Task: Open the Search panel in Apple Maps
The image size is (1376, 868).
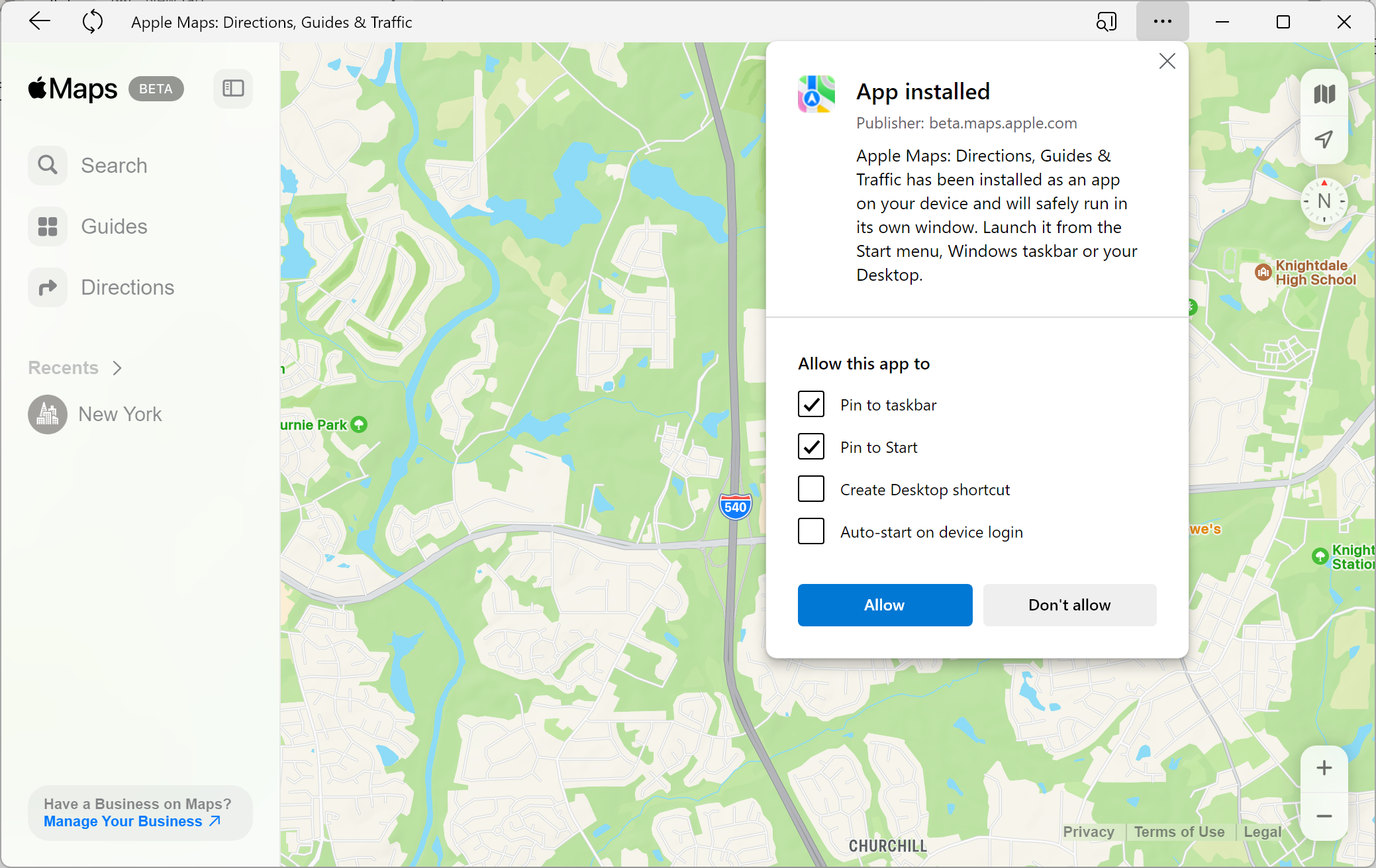Action: point(114,165)
